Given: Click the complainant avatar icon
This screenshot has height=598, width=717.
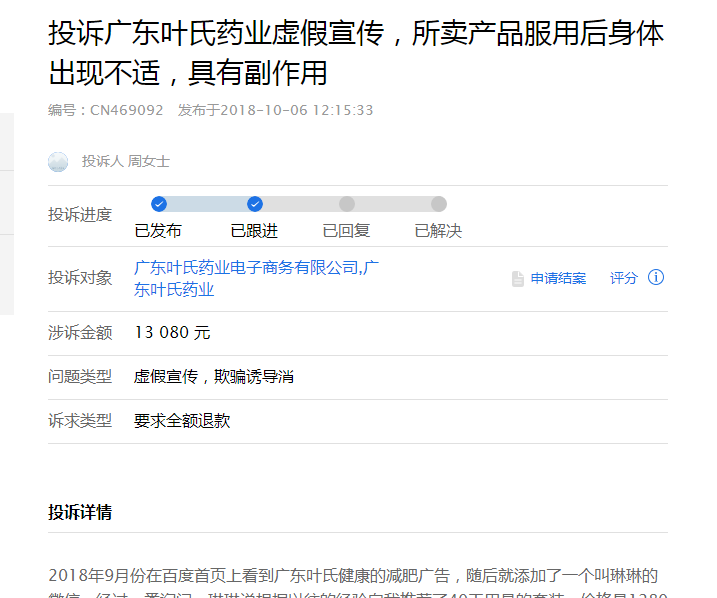Looking at the screenshot, I should pyautogui.click(x=58, y=162).
